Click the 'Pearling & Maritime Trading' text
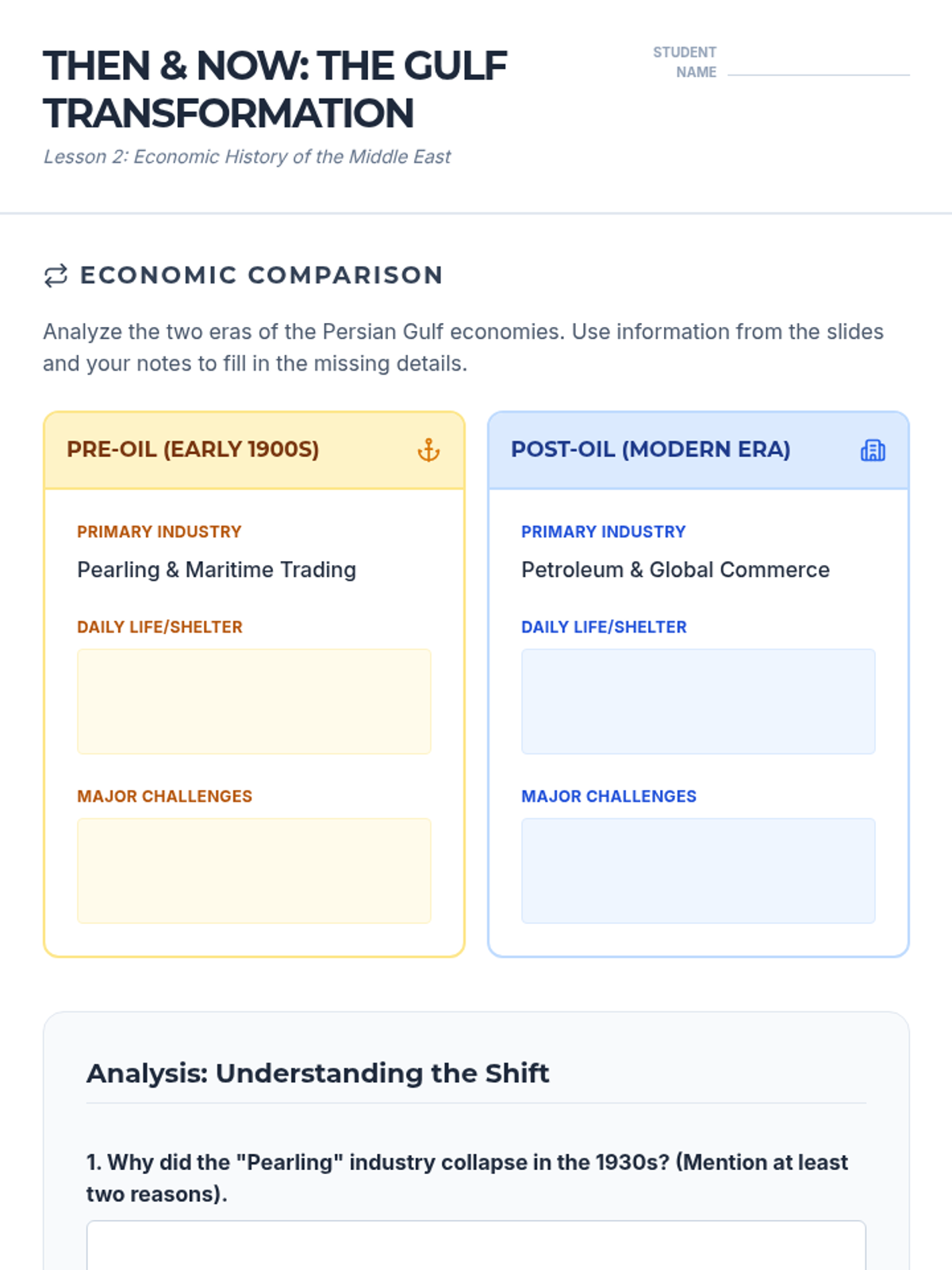This screenshot has width=952, height=1270. point(217,570)
